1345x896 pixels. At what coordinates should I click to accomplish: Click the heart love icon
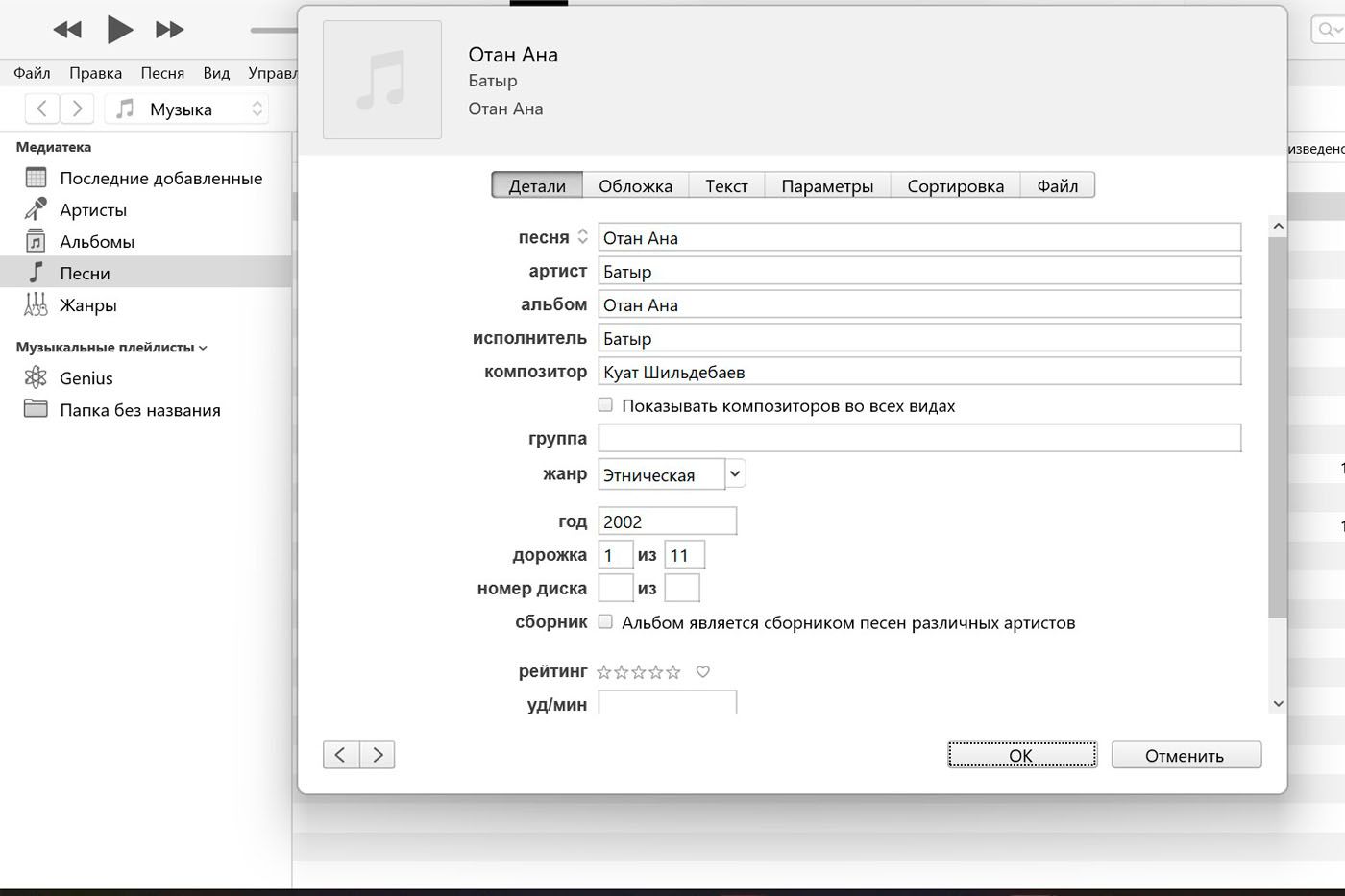click(x=703, y=672)
